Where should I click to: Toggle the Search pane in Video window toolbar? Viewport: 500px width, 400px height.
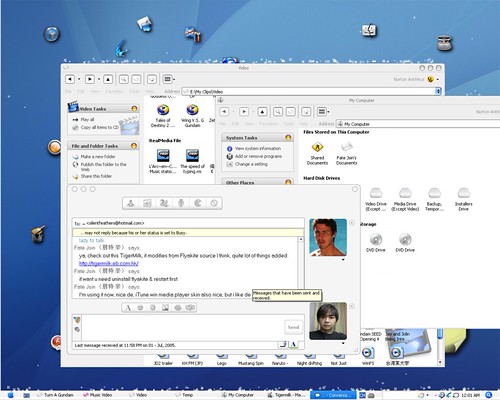124,79
